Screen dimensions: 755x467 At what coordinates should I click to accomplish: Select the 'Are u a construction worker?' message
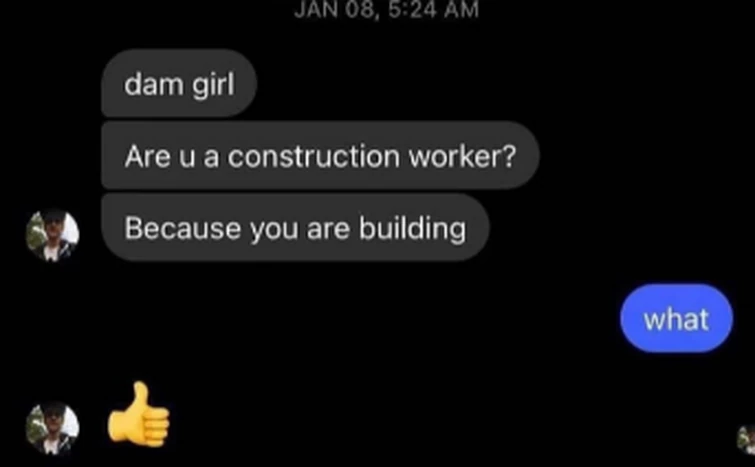pyautogui.click(x=320, y=155)
